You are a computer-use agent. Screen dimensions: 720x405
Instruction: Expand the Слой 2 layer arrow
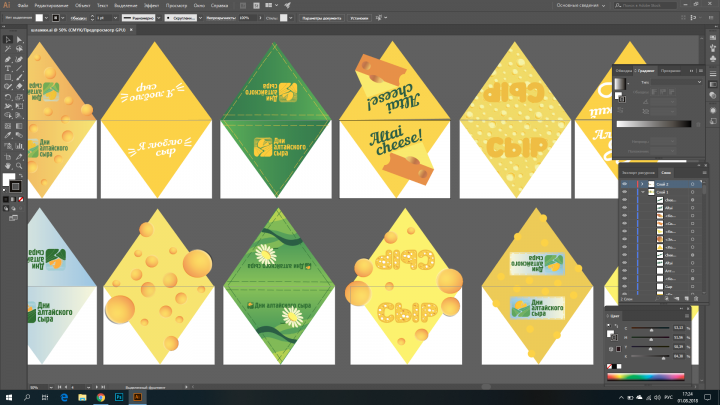pos(642,184)
